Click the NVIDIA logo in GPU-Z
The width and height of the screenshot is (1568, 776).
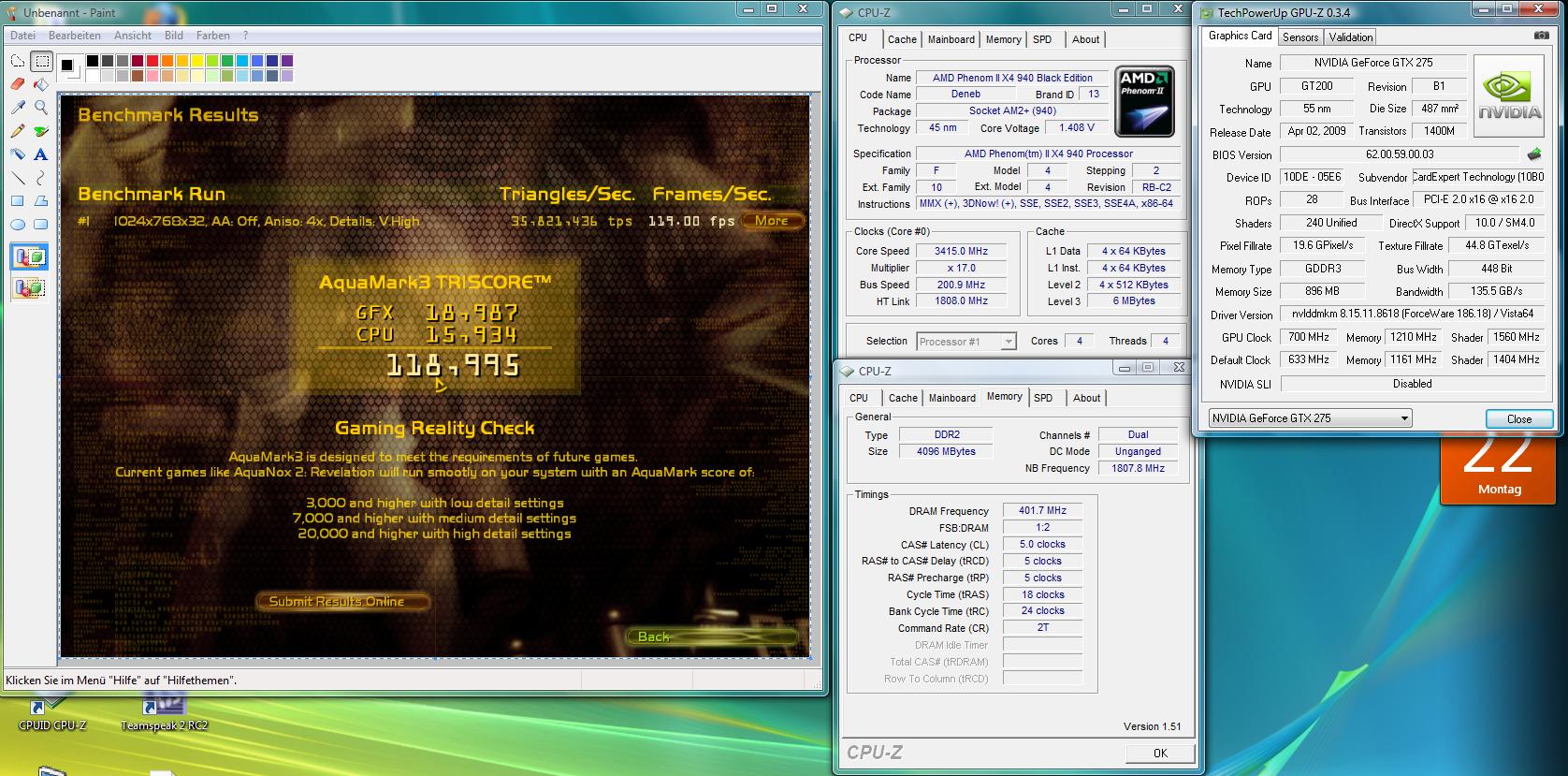[x=1509, y=96]
